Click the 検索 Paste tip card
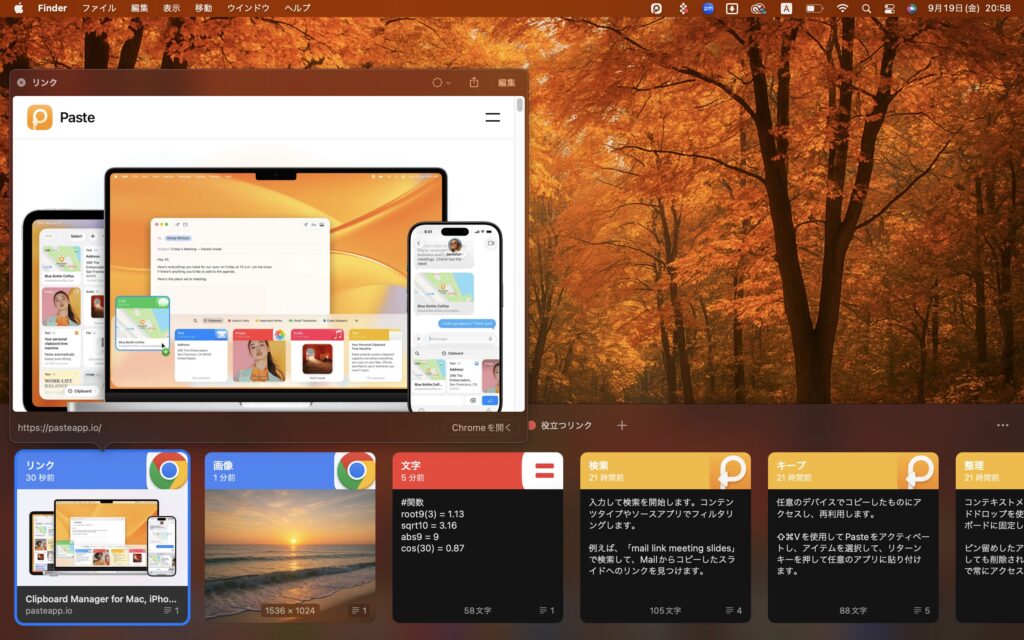This screenshot has height=640, width=1024. click(x=665, y=537)
